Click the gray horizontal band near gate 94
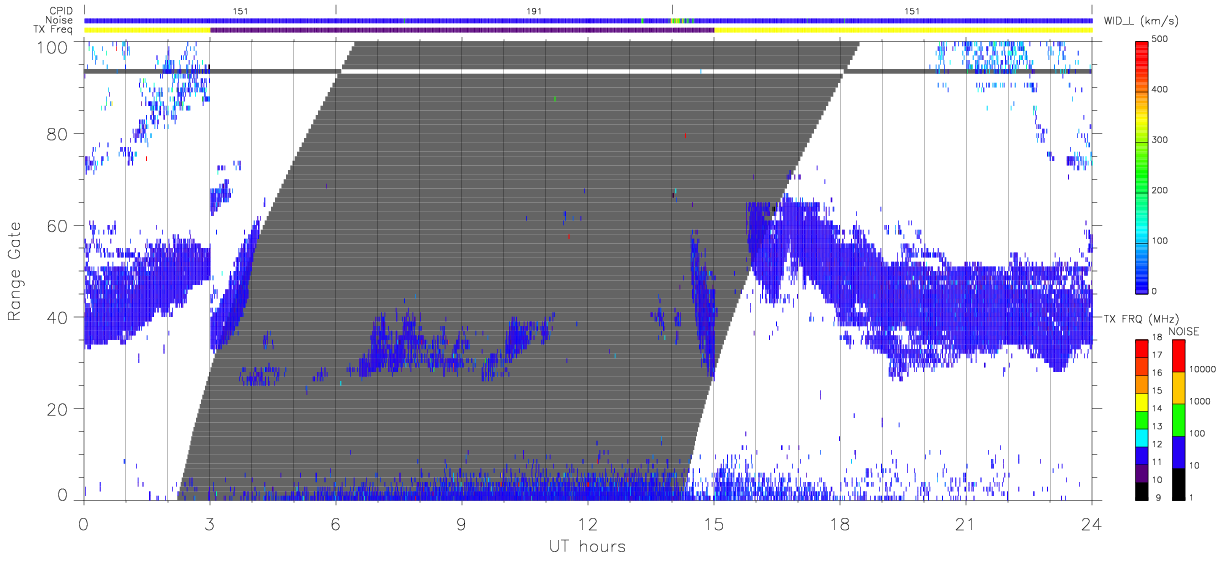Viewport: 1228px width, 567px height. coord(587,71)
